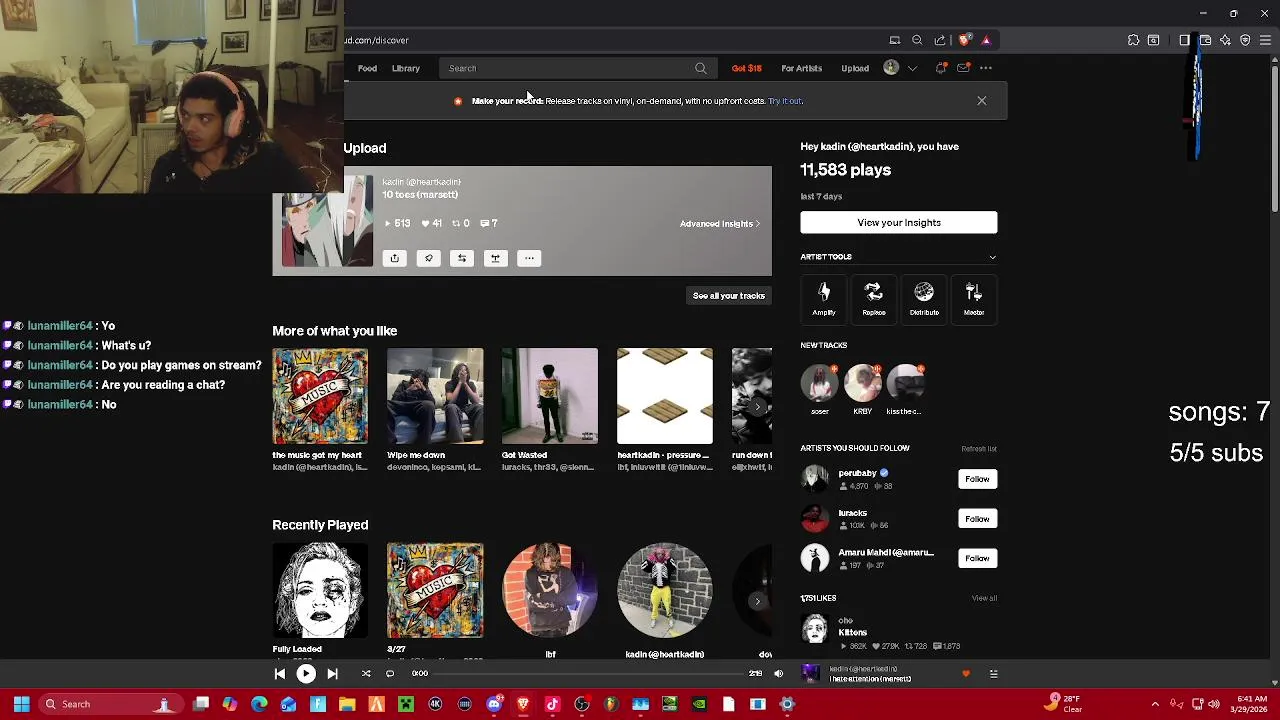
Task: Go to the Feed tab
Action: 367,68
